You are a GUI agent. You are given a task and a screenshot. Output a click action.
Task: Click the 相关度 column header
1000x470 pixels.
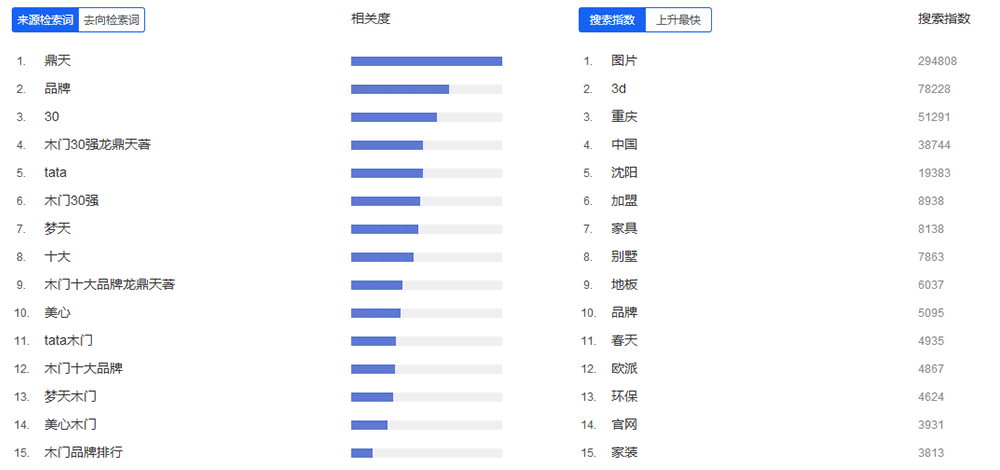click(x=370, y=19)
